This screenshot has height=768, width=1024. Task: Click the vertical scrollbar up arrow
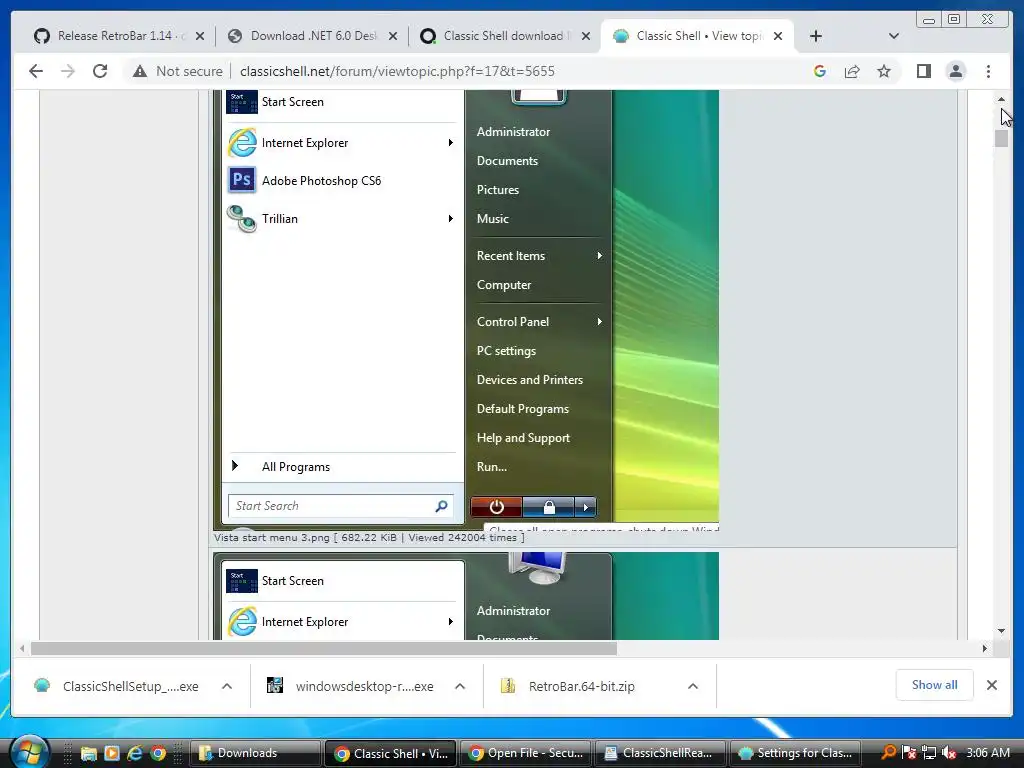tap(1001, 99)
